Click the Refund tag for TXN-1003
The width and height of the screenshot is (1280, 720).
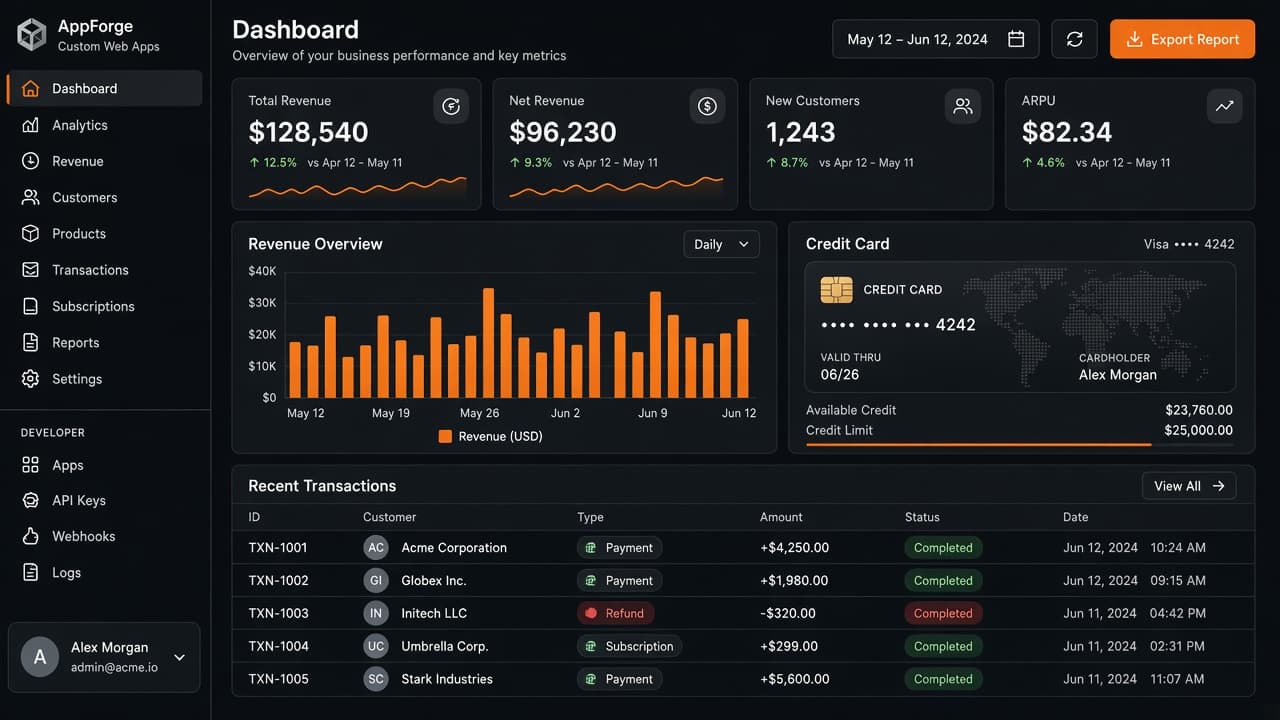click(616, 613)
